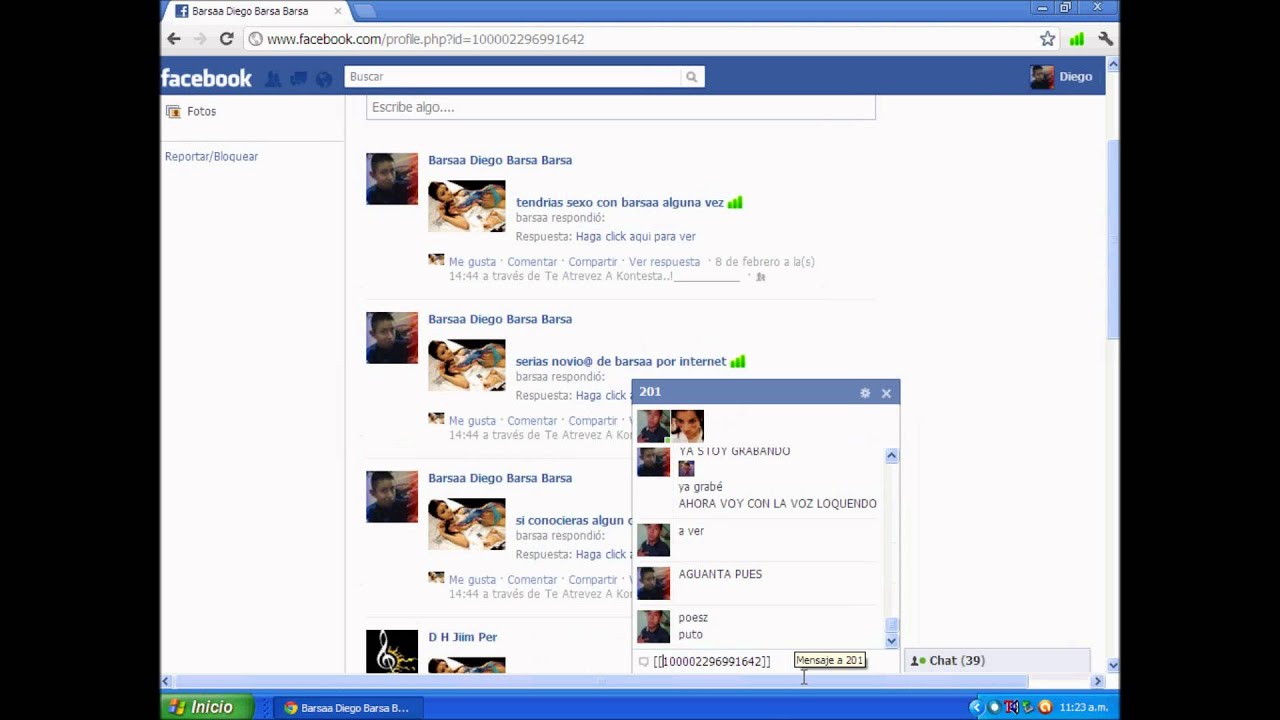The width and height of the screenshot is (1280, 720).
Task: Click Me gusta on the first post
Action: pos(472,262)
